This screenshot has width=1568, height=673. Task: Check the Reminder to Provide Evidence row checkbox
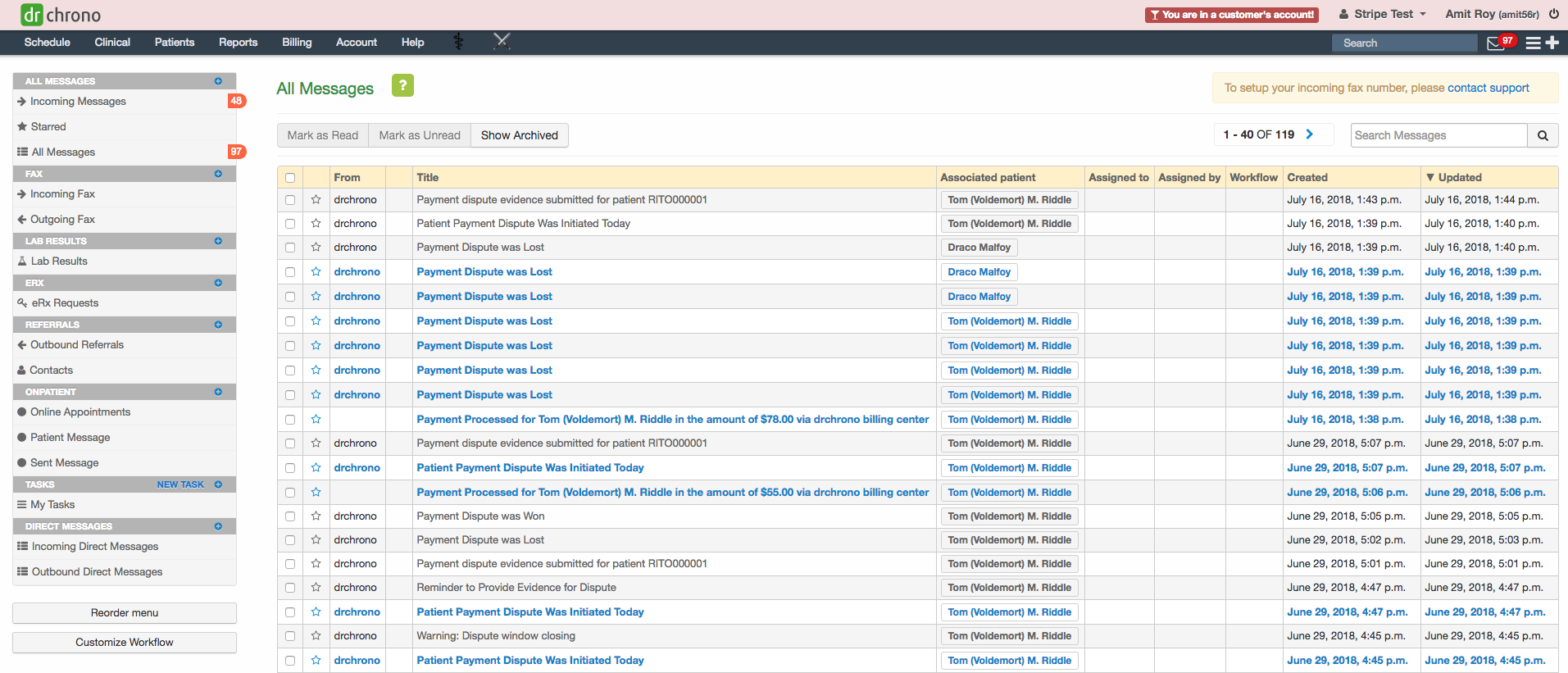pos(290,588)
